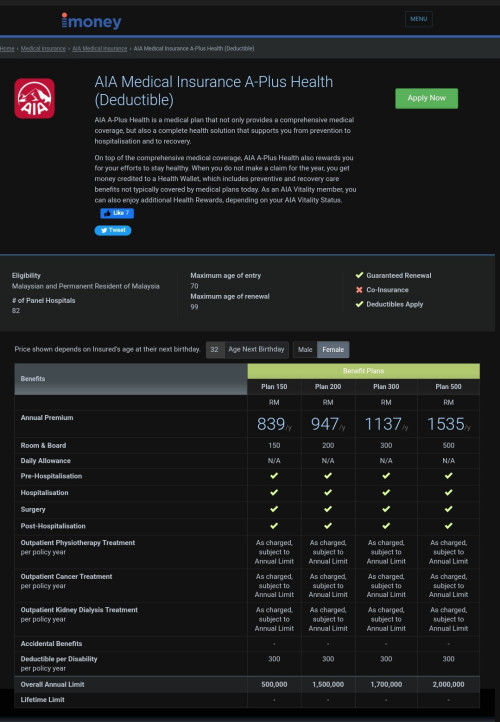This screenshot has width=500, height=722.
Task: Click Hospitalisation checkmark under Plan 200
Action: tap(328, 492)
